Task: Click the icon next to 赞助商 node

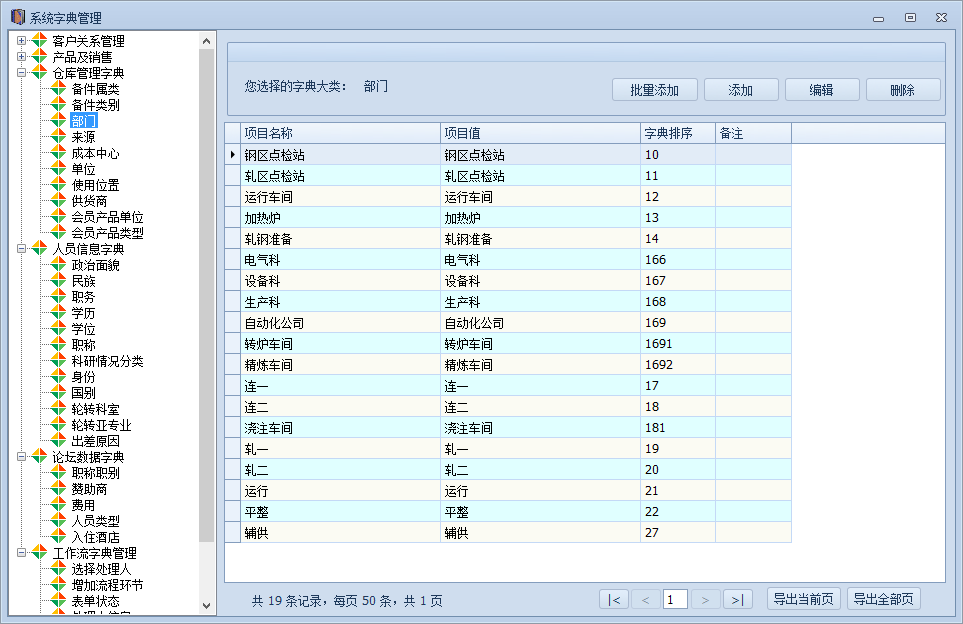Action: click(x=58, y=489)
